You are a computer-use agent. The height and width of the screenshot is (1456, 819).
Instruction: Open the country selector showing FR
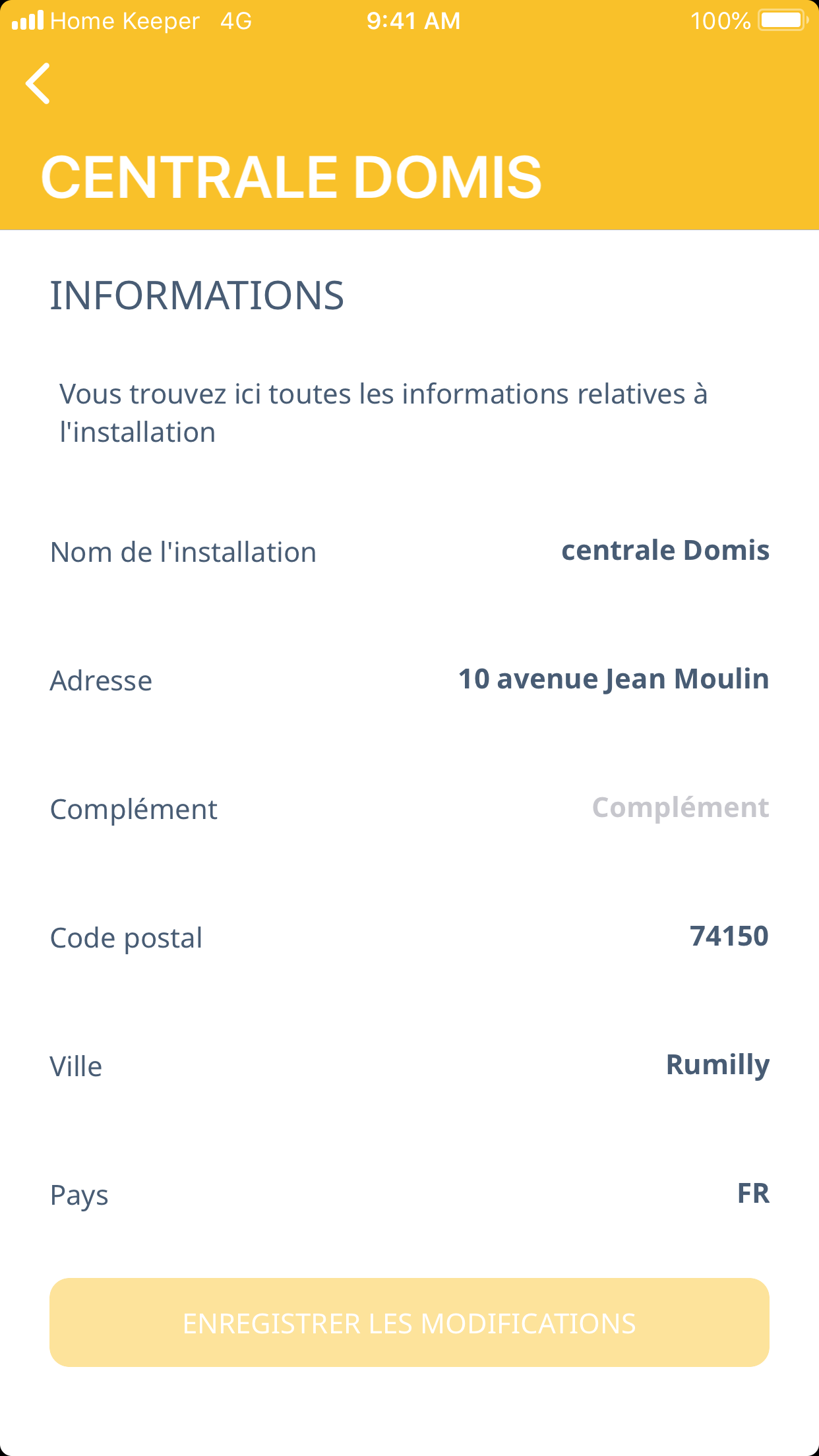click(x=753, y=1194)
